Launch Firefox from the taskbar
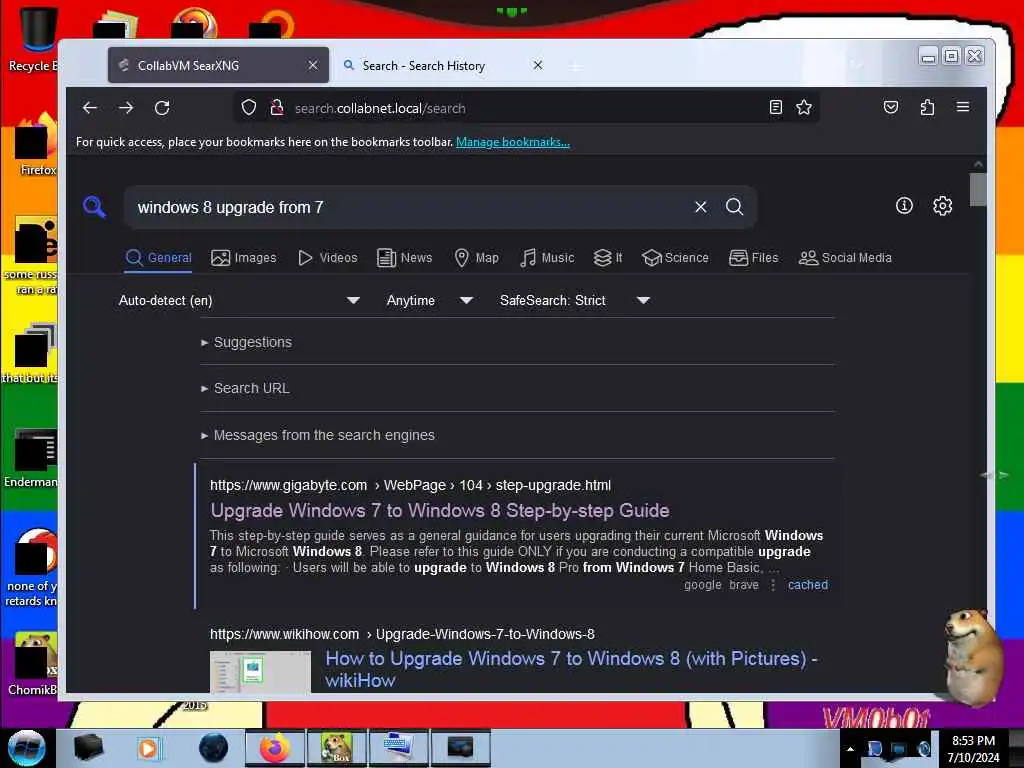 [x=274, y=748]
